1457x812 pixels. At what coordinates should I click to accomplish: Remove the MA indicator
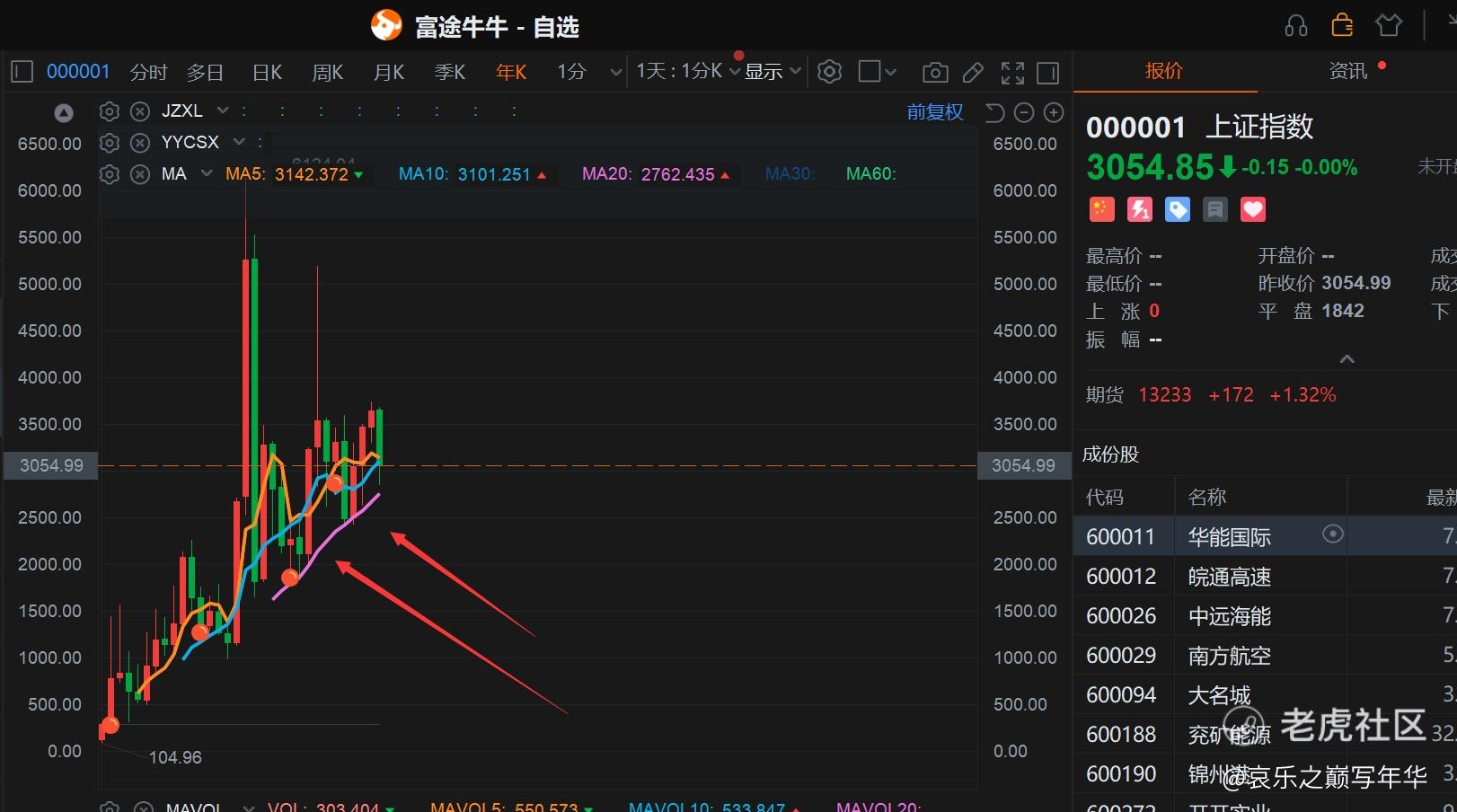[140, 174]
